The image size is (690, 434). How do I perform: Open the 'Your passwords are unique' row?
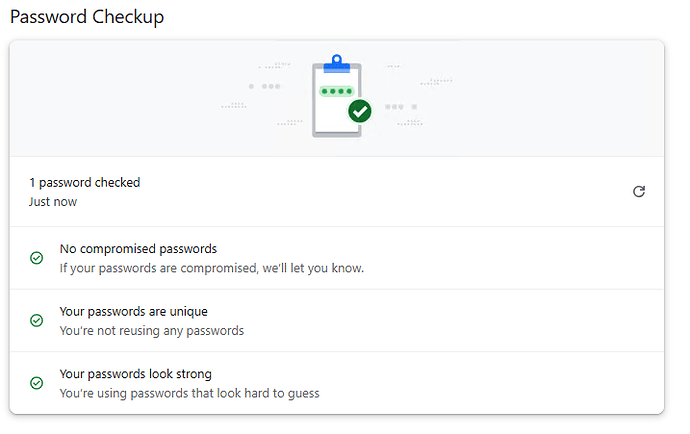pos(337,320)
